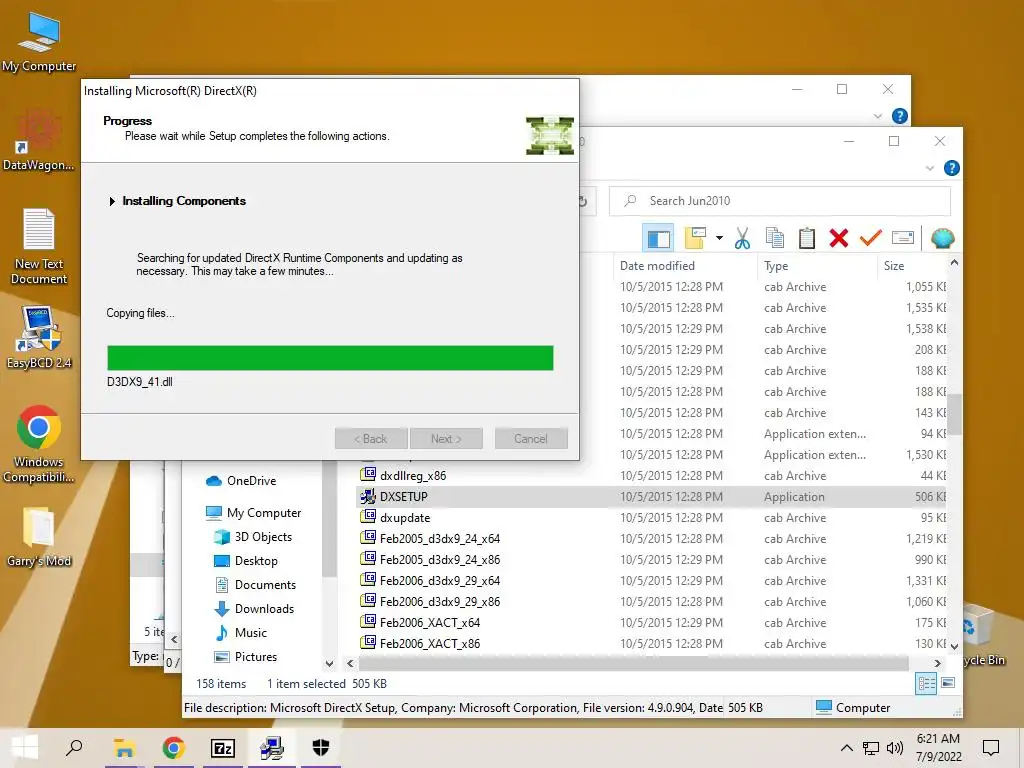The image size is (1024, 768).
Task: Launch EasyBCD 2.4 desktop shortcut
Action: coord(39,336)
